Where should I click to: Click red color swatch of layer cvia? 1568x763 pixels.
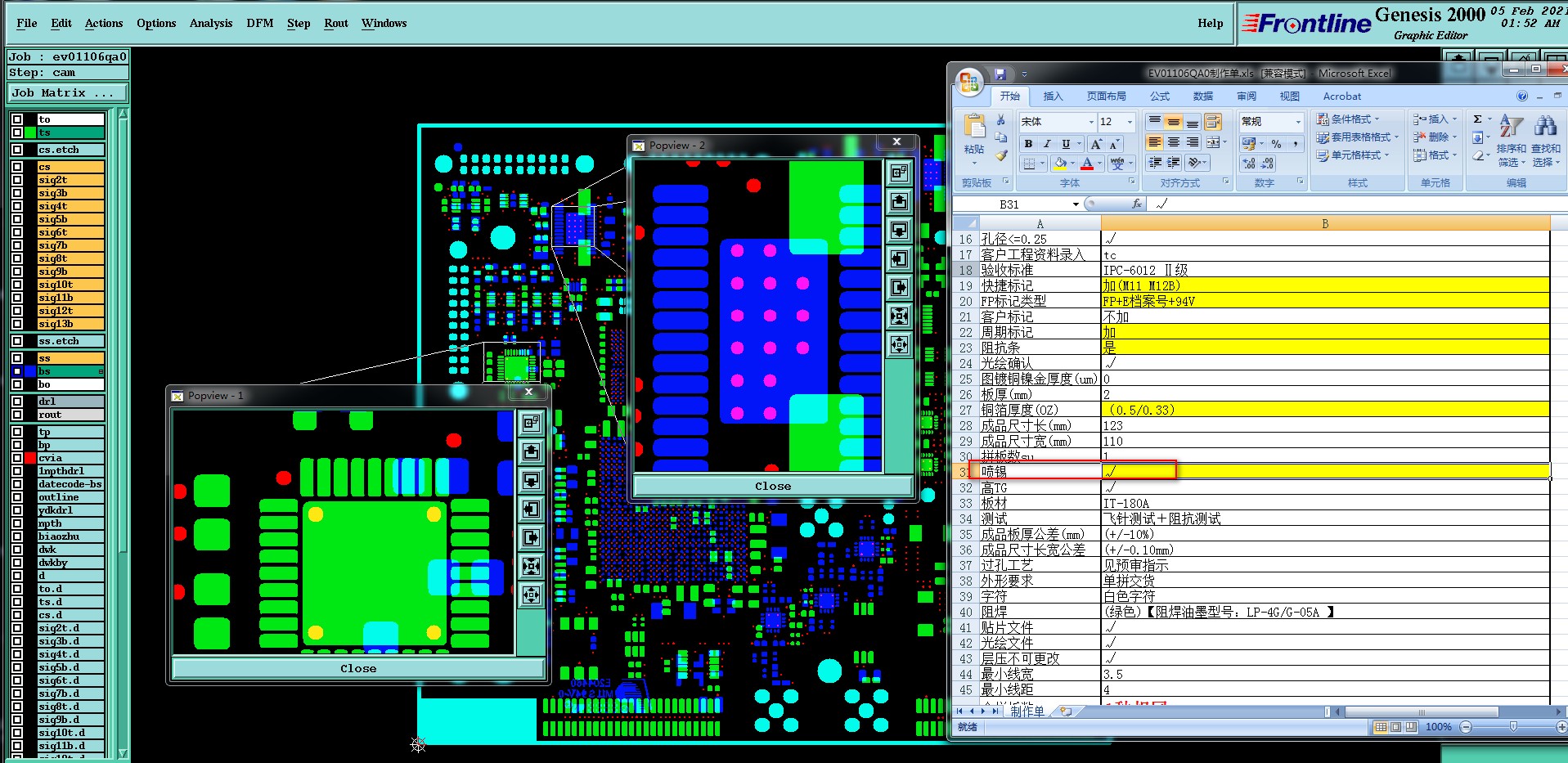[x=31, y=458]
